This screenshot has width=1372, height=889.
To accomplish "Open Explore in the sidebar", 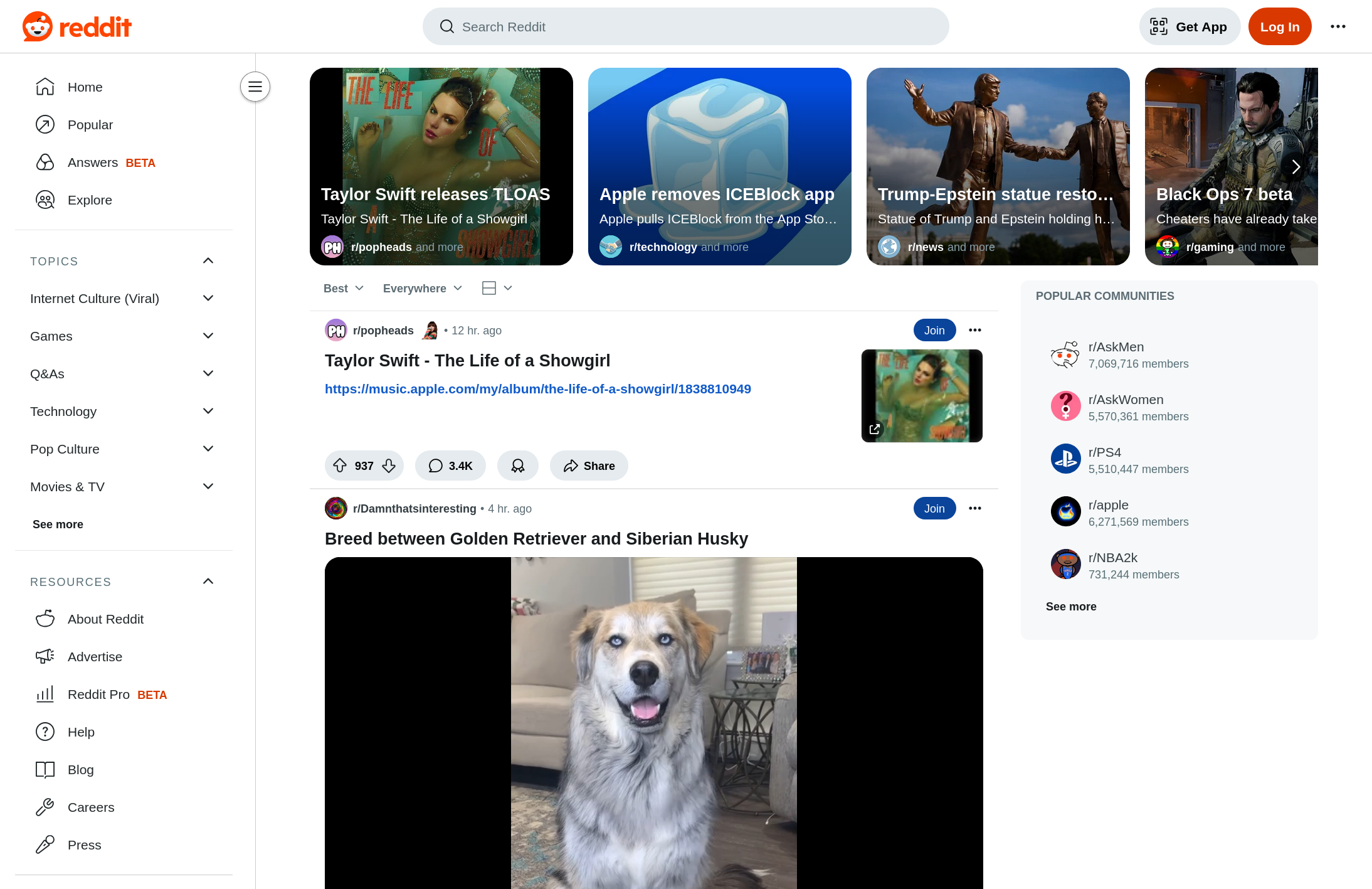I will coord(90,200).
